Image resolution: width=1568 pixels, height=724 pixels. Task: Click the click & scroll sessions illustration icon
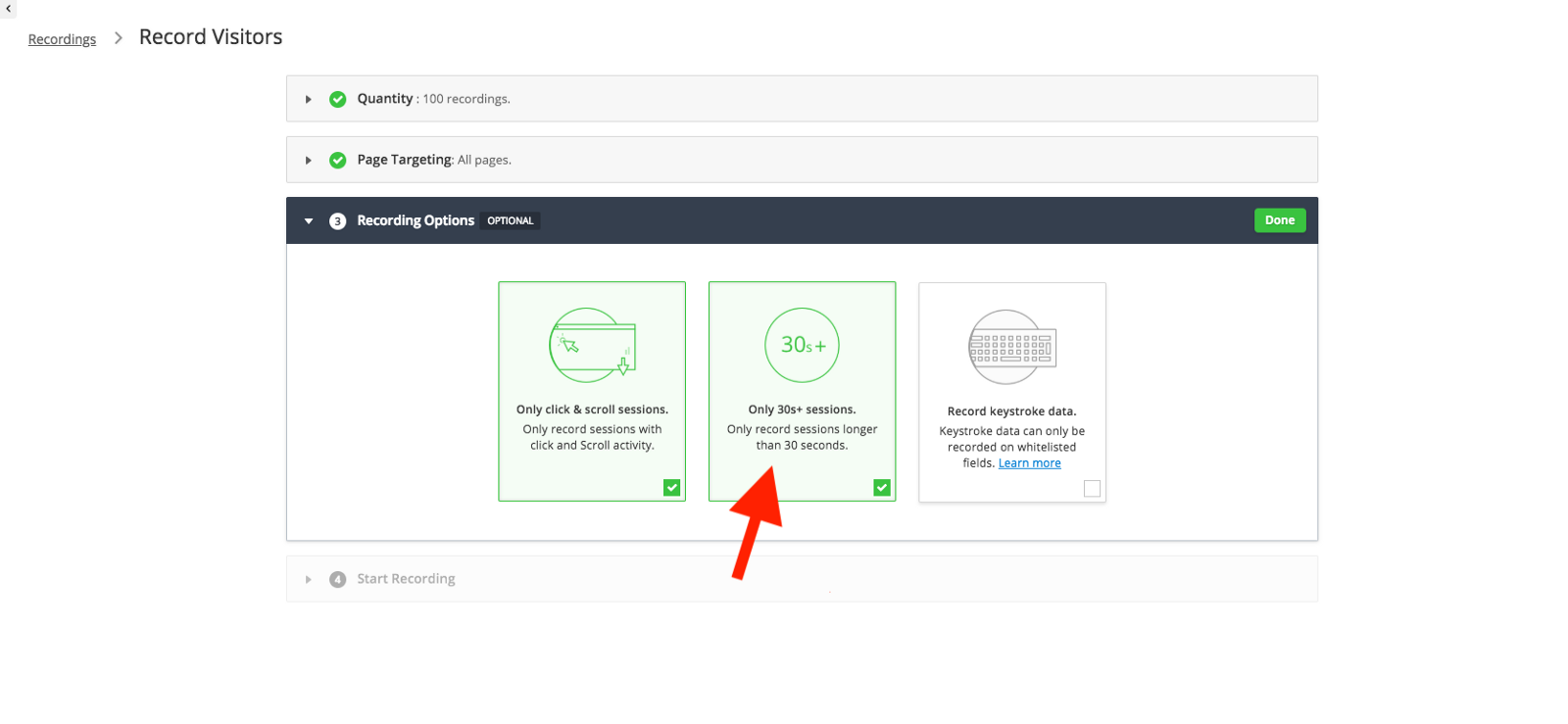(x=593, y=345)
